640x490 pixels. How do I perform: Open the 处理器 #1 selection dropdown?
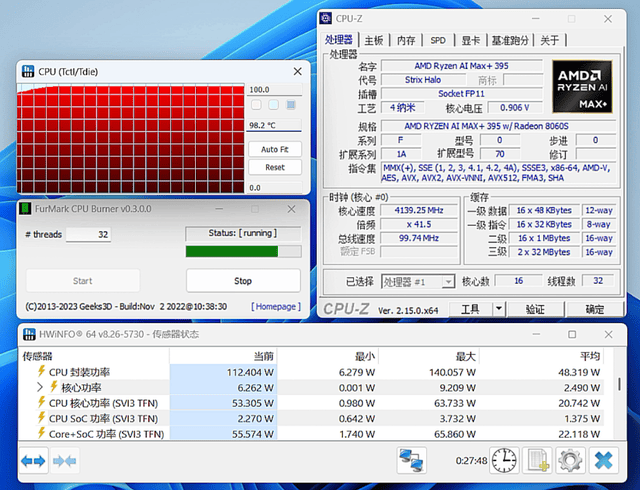pyautogui.click(x=448, y=282)
